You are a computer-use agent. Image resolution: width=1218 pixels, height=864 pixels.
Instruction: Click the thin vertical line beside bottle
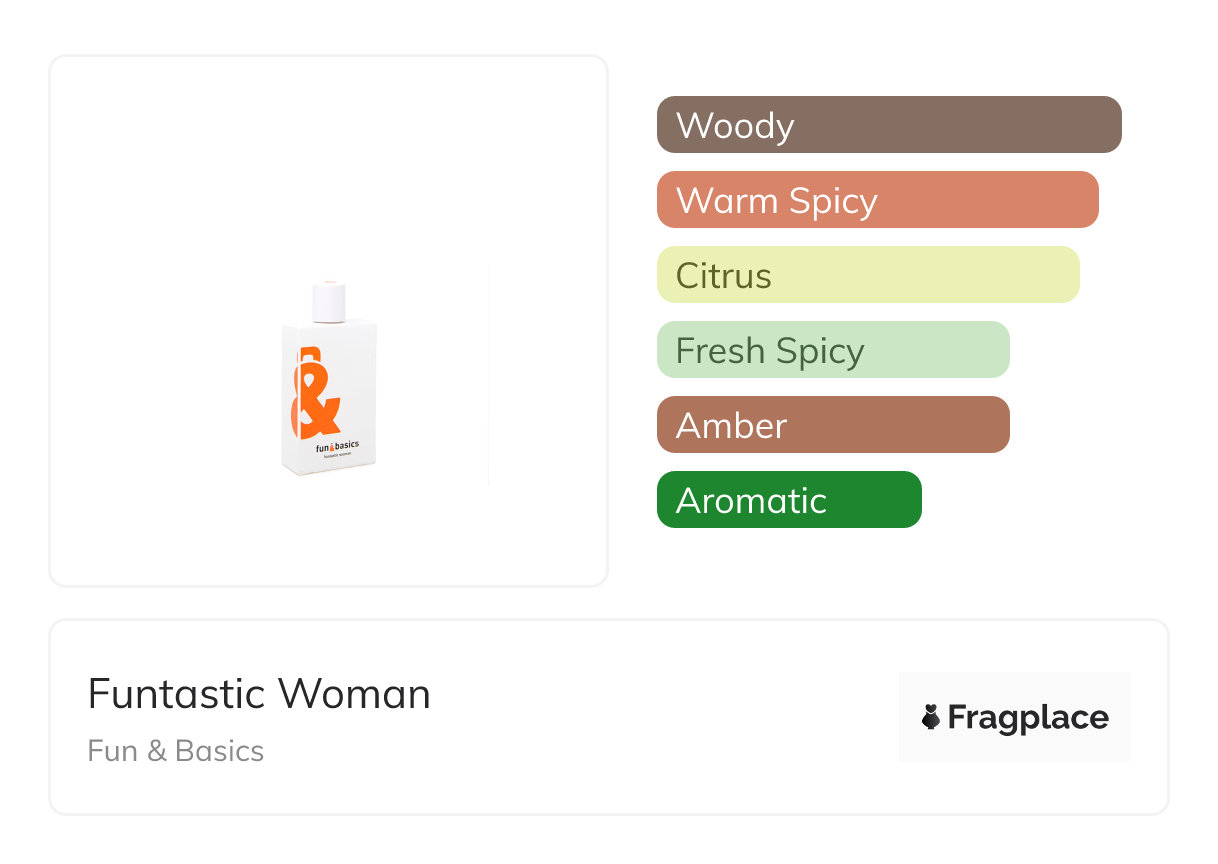[489, 376]
